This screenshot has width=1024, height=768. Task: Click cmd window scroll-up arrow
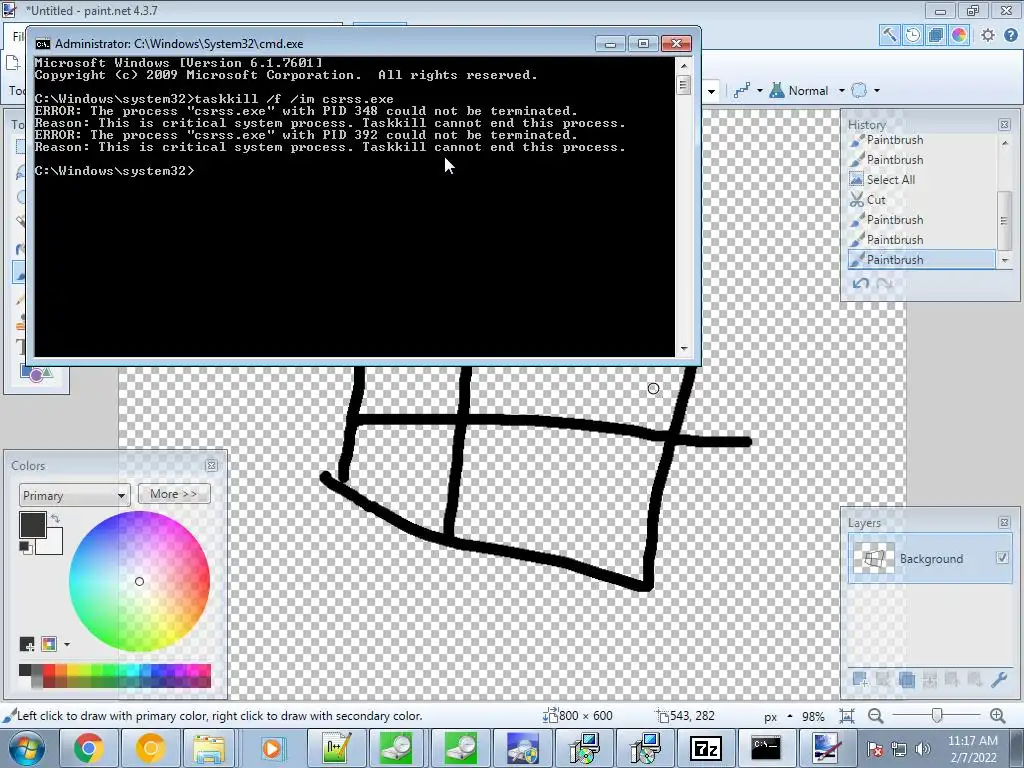click(684, 65)
